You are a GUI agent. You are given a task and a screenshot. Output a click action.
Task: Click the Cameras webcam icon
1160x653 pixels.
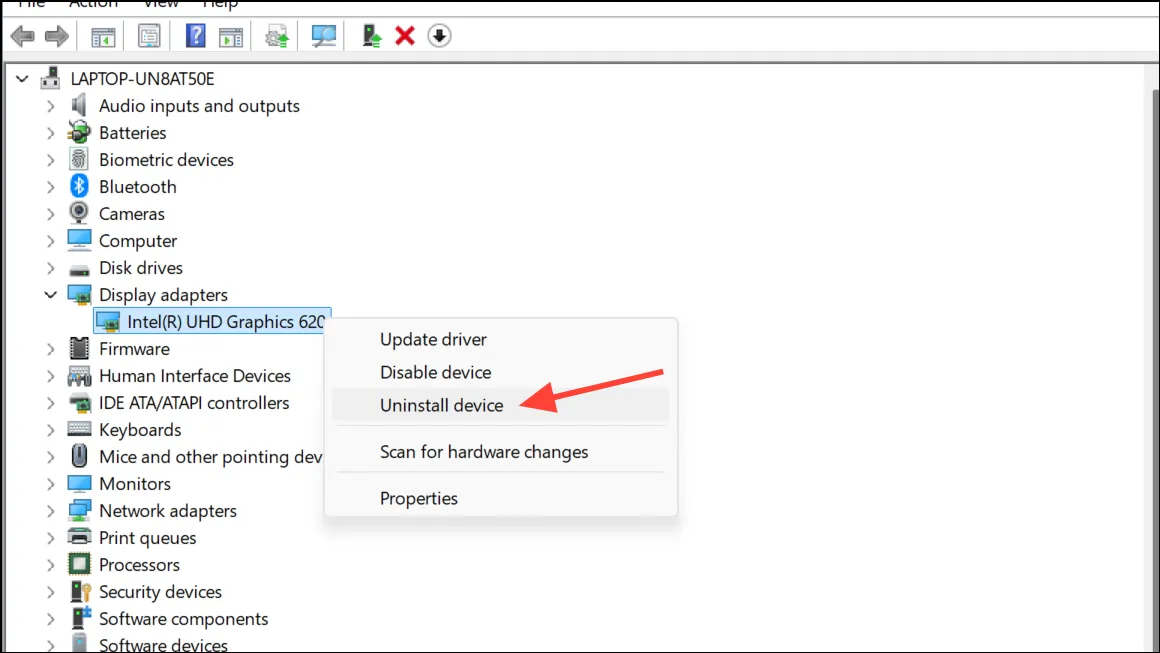78,213
